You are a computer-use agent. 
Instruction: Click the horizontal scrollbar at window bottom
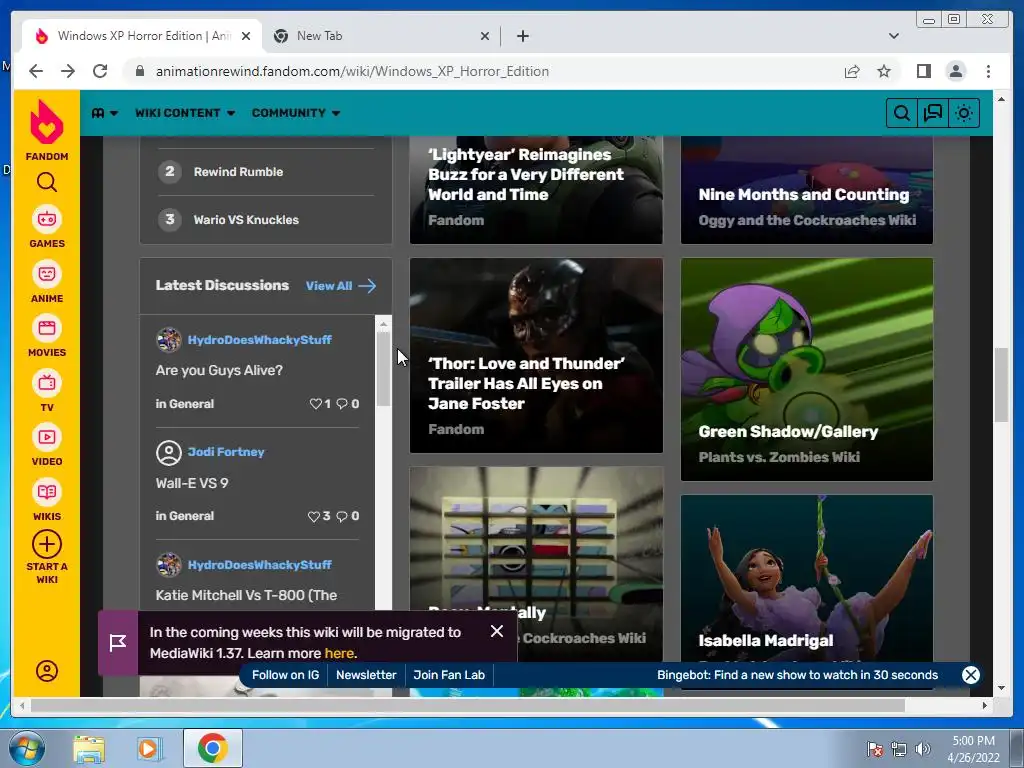(x=468, y=706)
